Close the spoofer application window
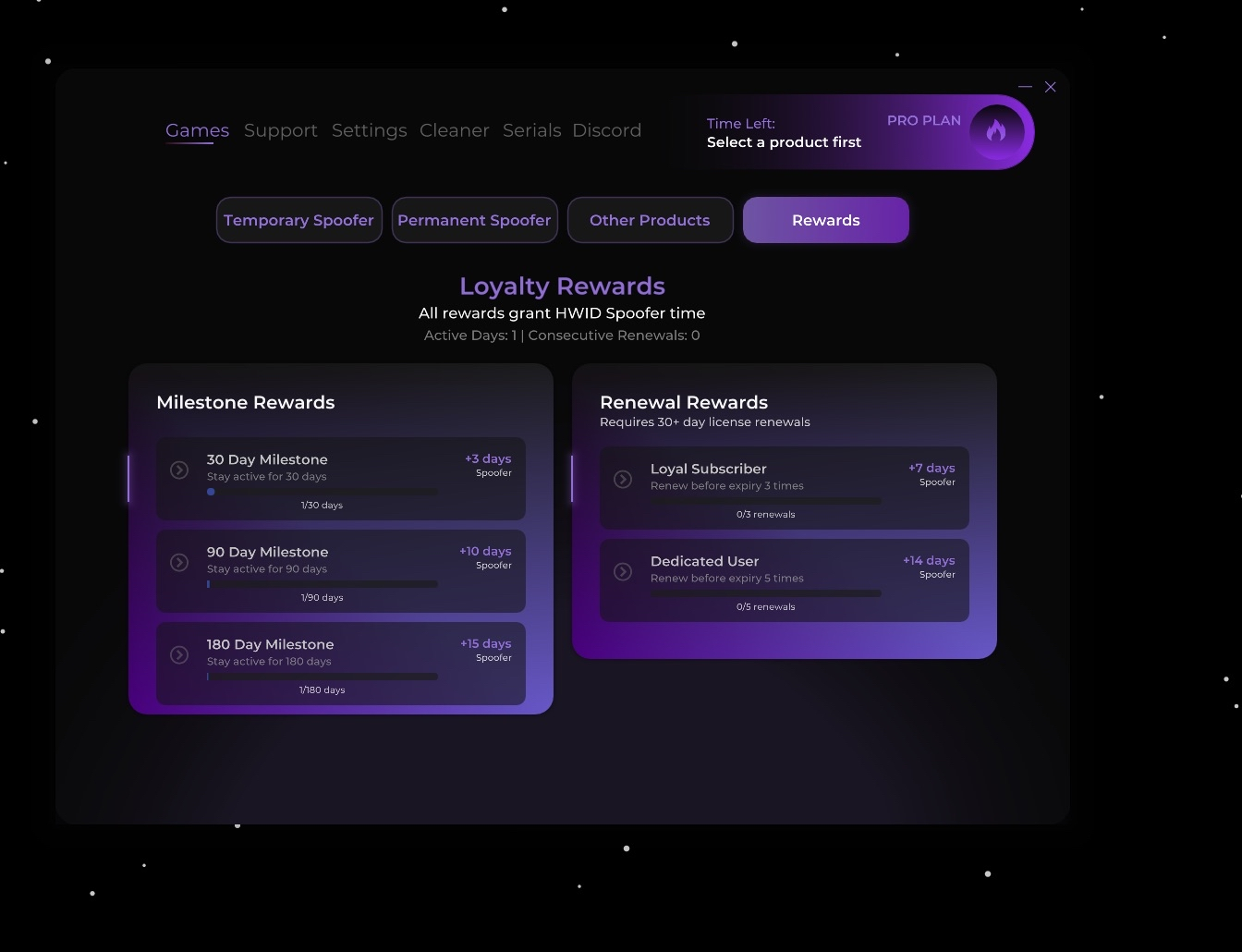 [x=1051, y=87]
